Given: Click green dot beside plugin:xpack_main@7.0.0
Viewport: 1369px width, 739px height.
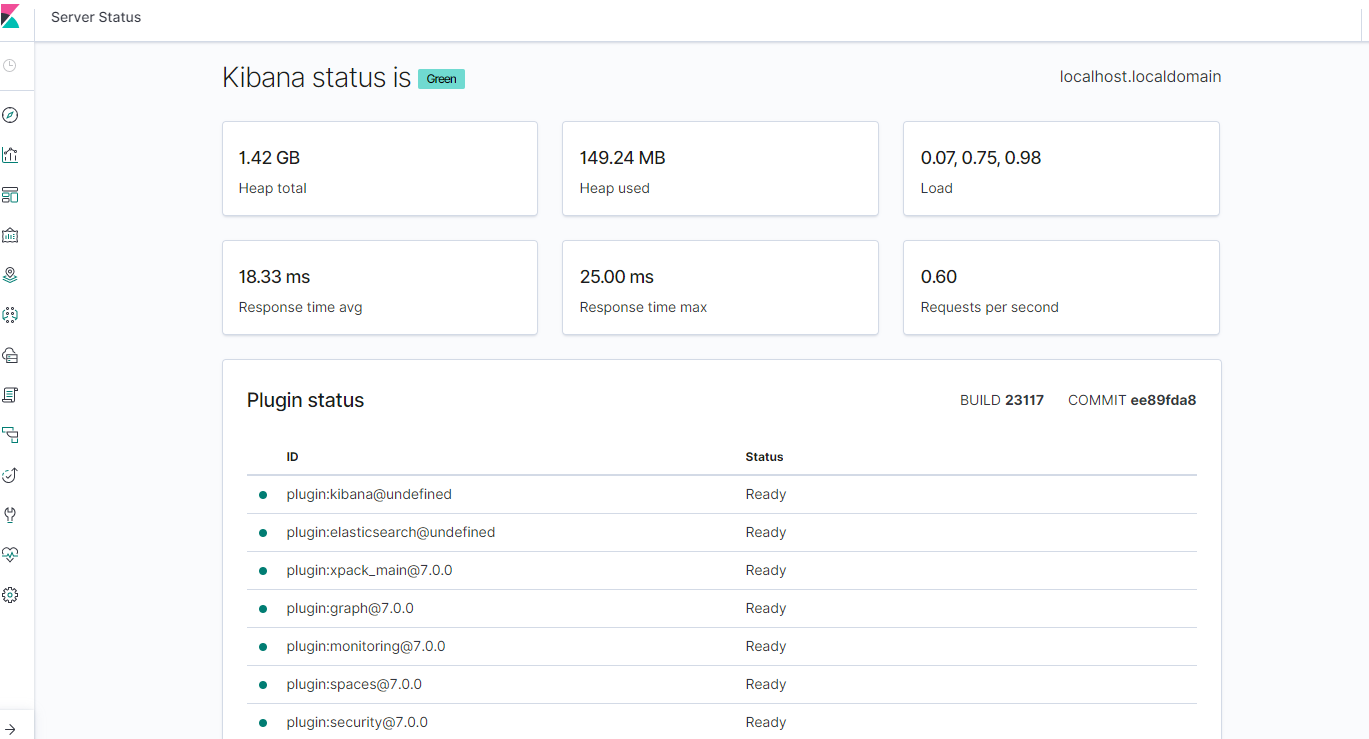Looking at the screenshot, I should click(263, 570).
